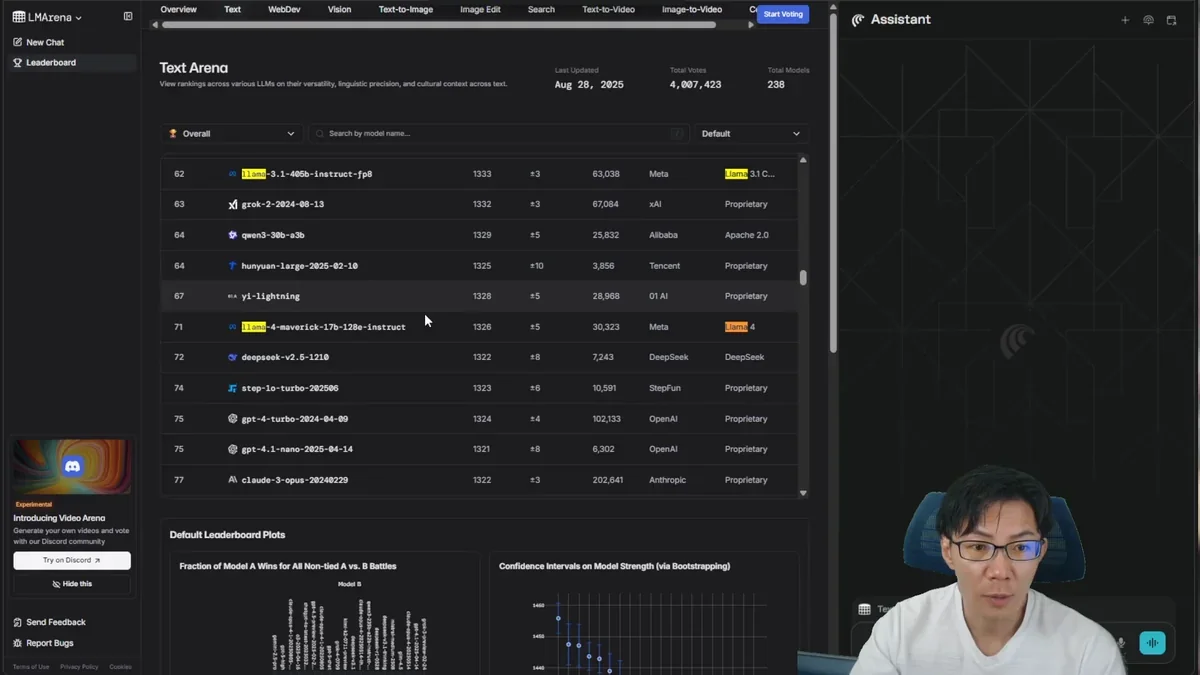Switch to the Image Edit tab
This screenshot has height=675, width=1200.
pyautogui.click(x=480, y=10)
